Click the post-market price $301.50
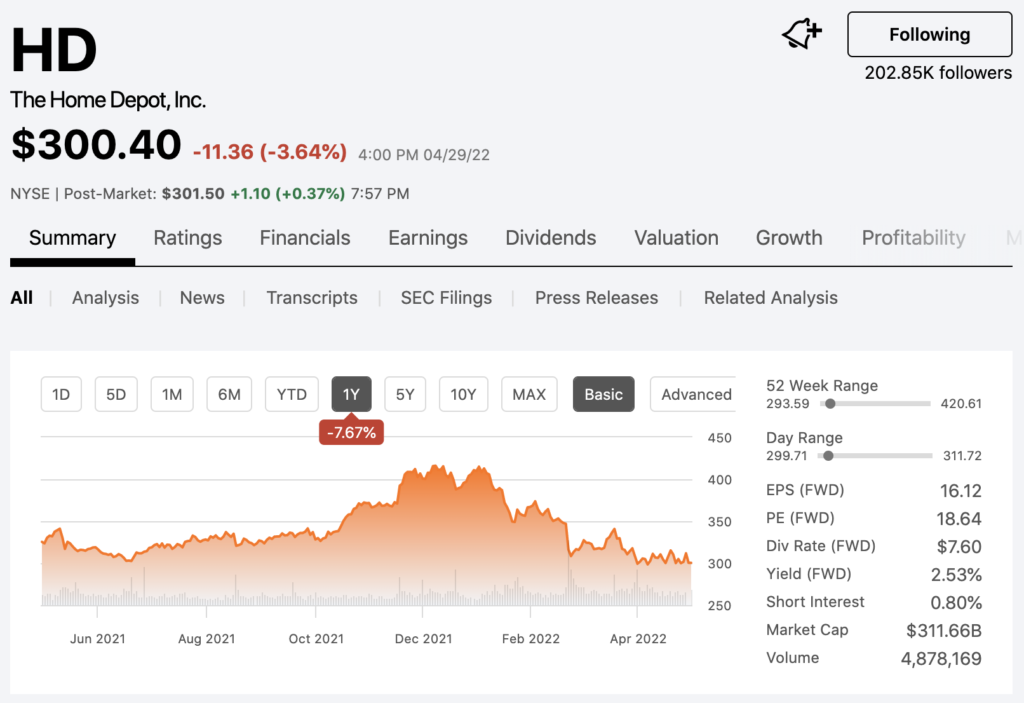This screenshot has width=1024, height=703. [x=193, y=194]
